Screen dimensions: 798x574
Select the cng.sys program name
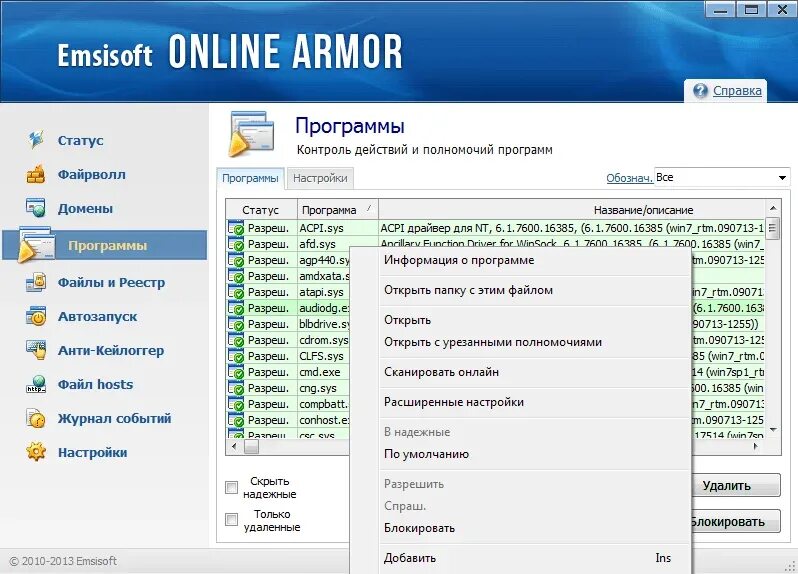tap(318, 388)
